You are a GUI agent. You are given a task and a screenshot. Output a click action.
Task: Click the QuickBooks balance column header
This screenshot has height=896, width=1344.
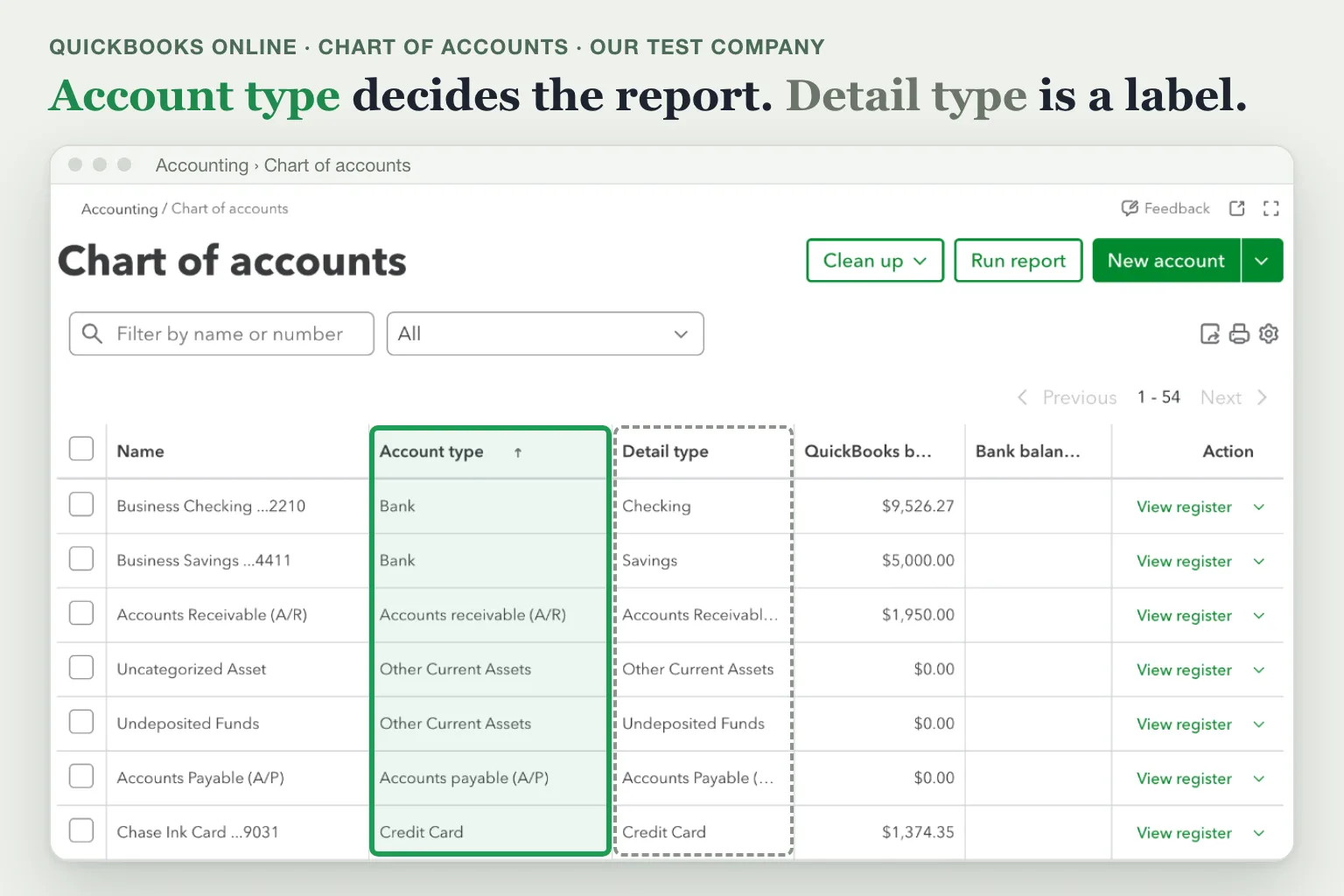coord(868,451)
